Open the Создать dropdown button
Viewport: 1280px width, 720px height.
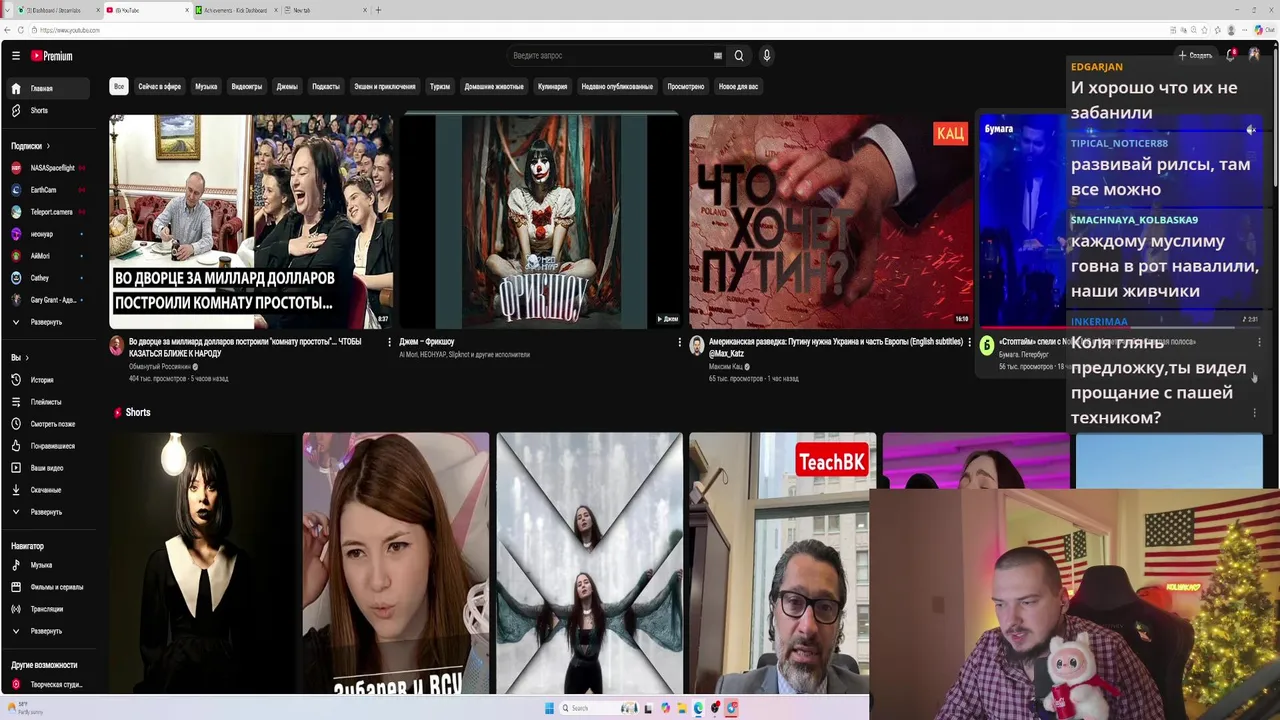(1195, 56)
